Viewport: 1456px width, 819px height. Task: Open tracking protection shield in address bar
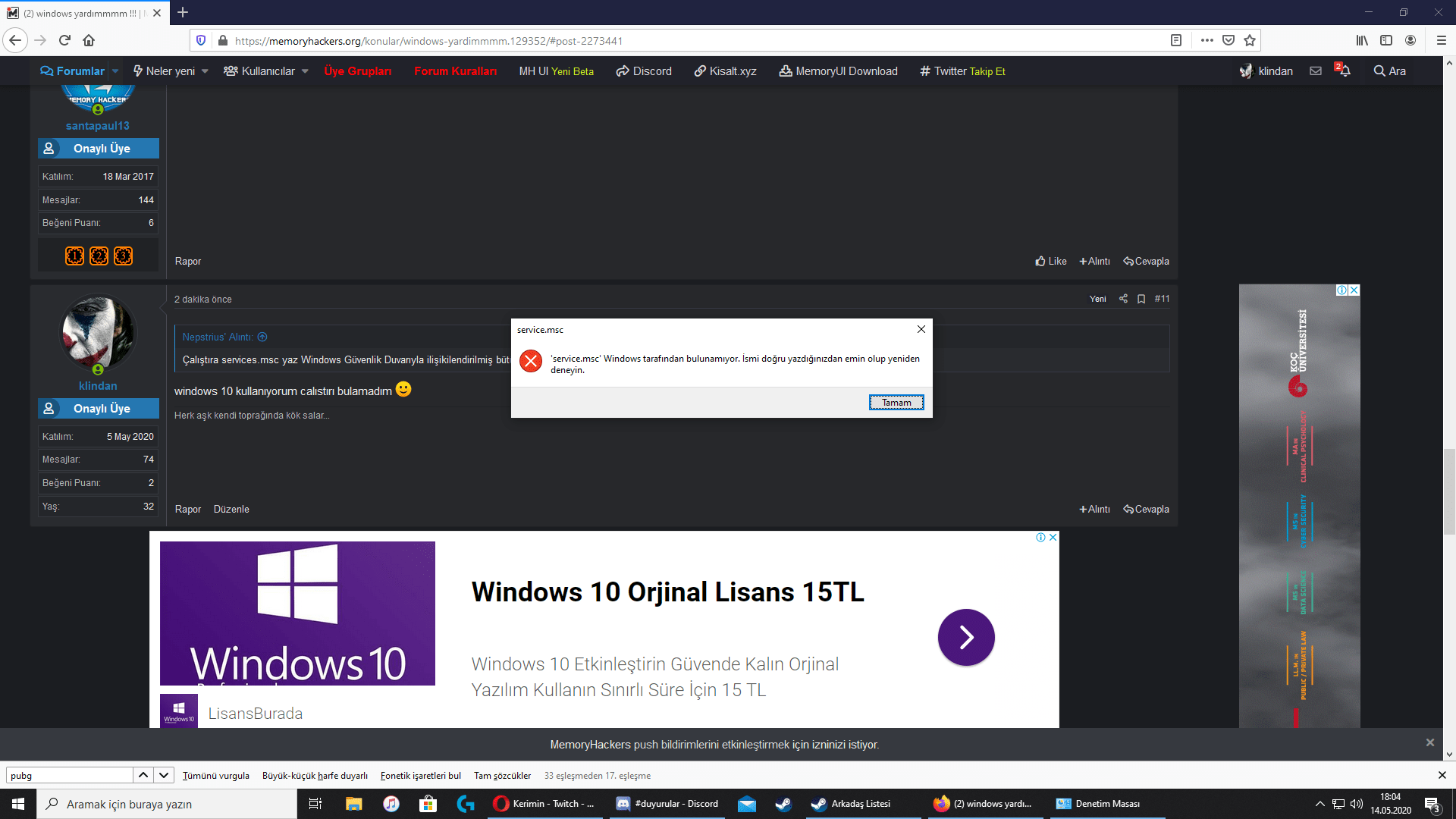pyautogui.click(x=201, y=40)
